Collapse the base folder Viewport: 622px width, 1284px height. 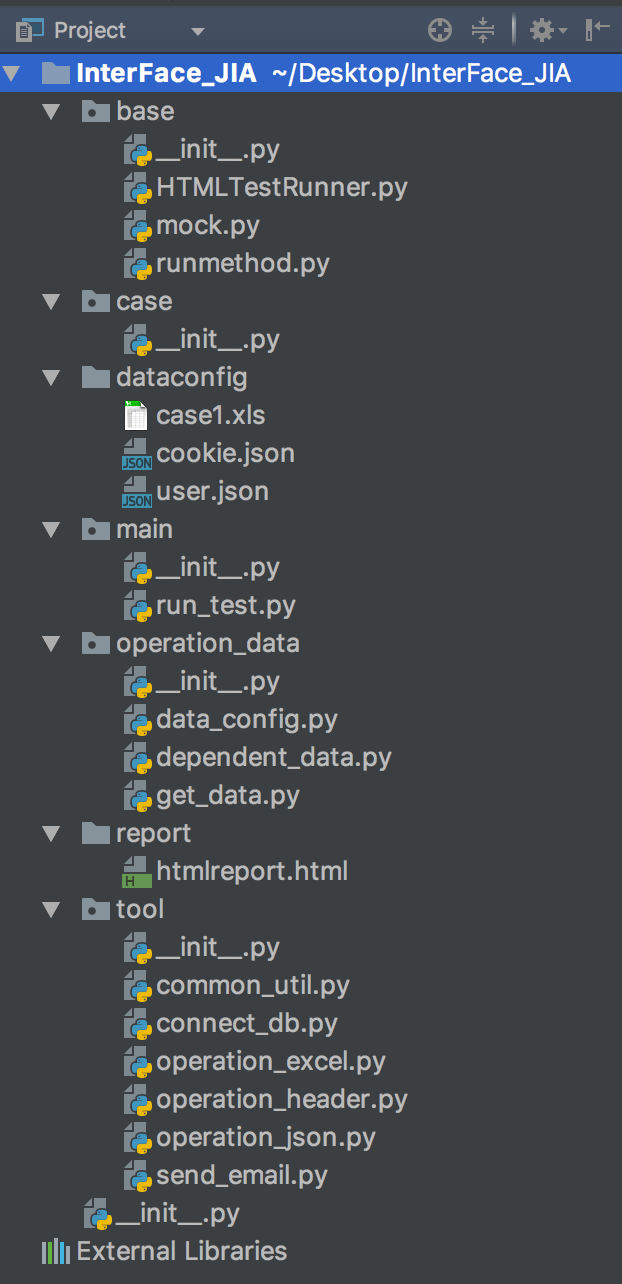click(x=51, y=111)
